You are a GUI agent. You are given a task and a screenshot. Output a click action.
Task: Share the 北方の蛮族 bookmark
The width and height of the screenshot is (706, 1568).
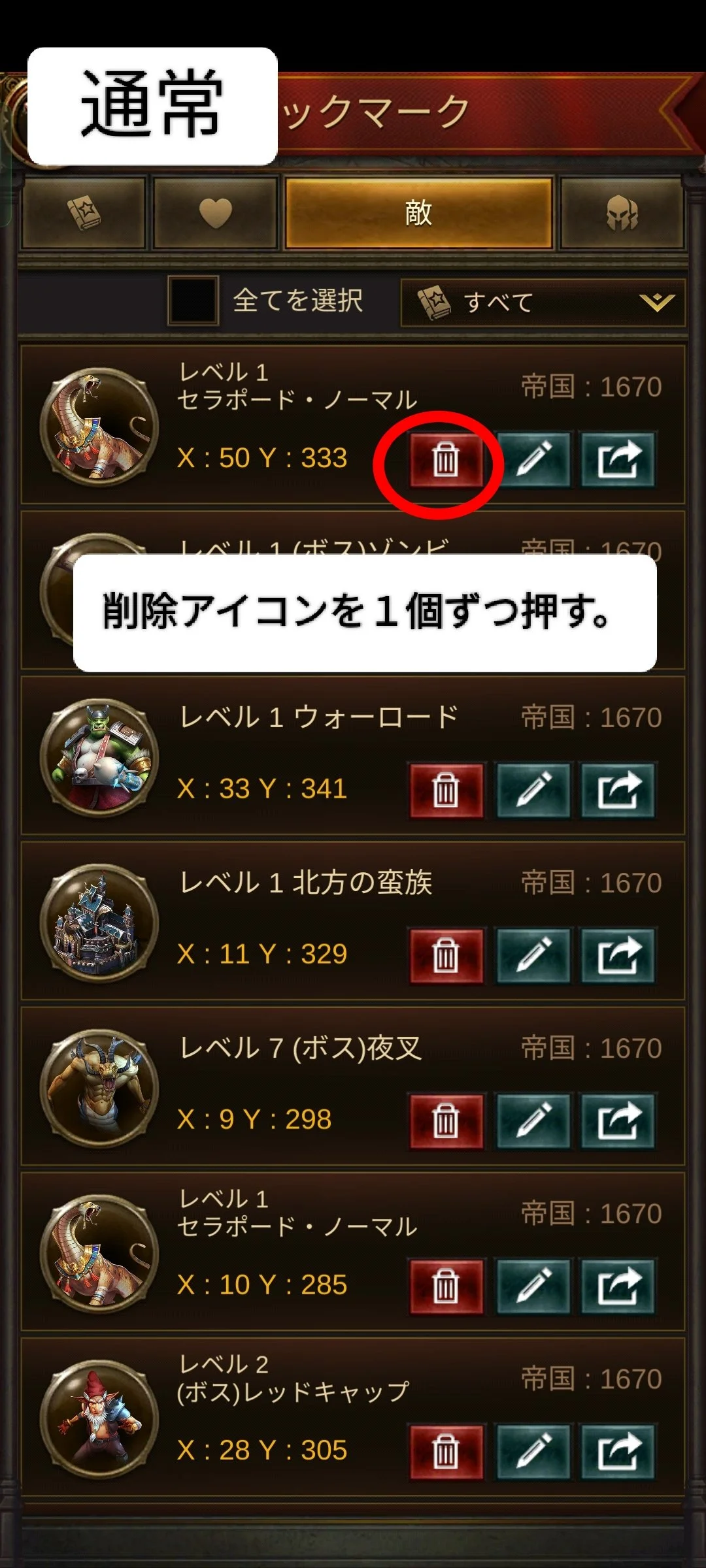coord(618,955)
